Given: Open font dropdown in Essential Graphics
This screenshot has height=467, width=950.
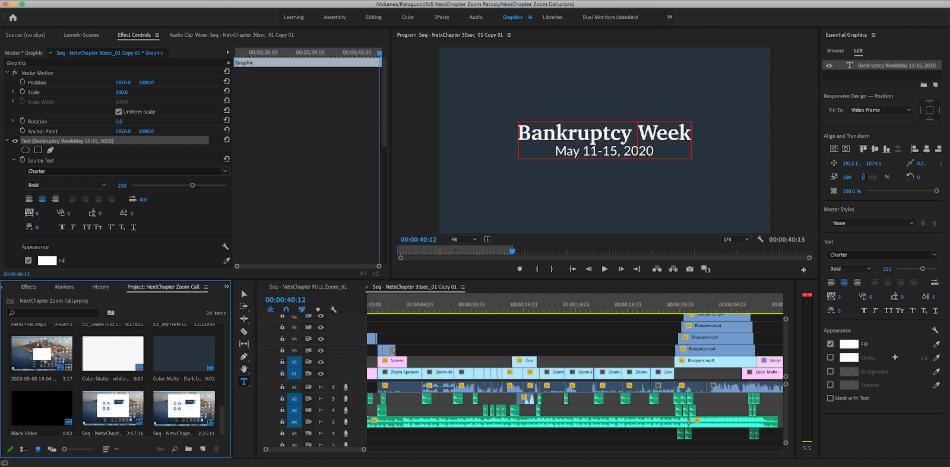Looking at the screenshot, I should 883,255.
